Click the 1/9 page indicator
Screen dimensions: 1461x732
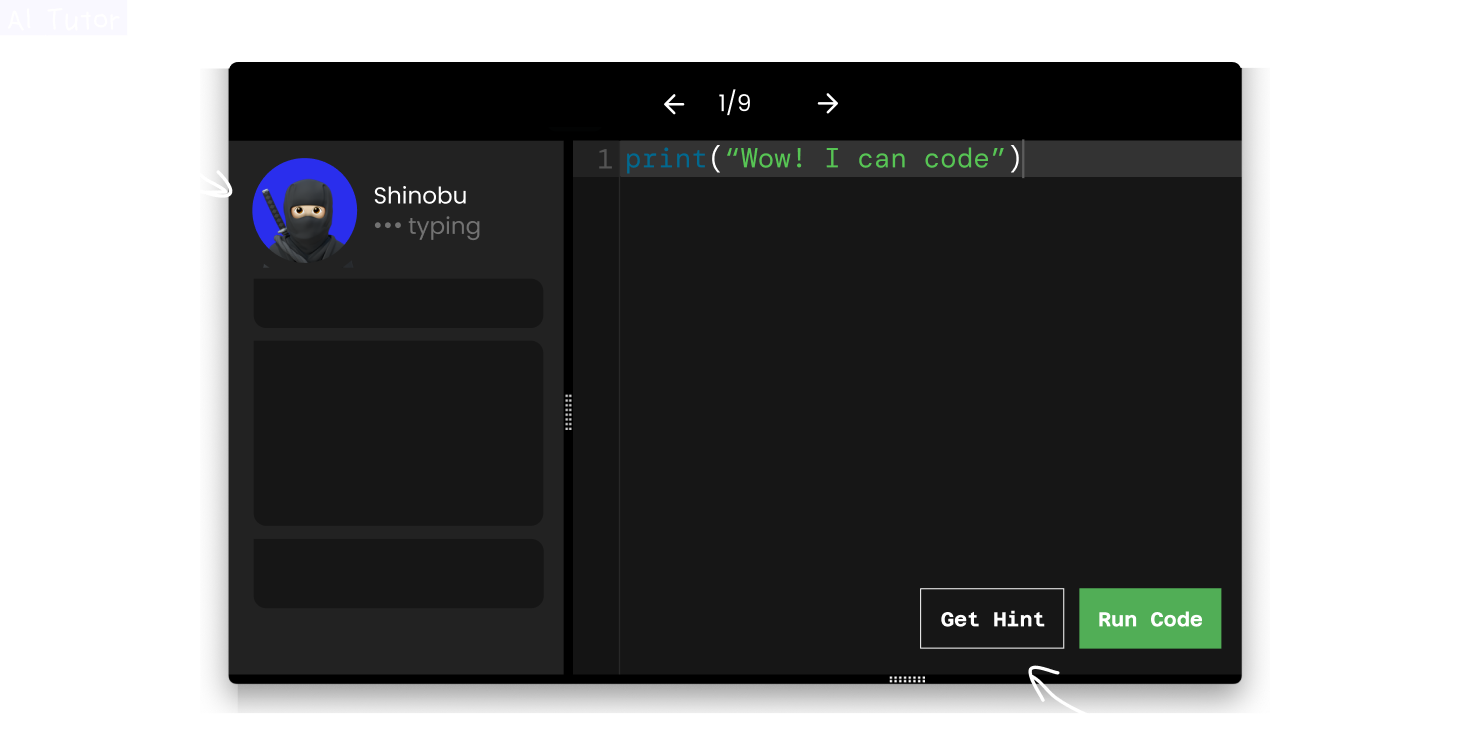734,103
